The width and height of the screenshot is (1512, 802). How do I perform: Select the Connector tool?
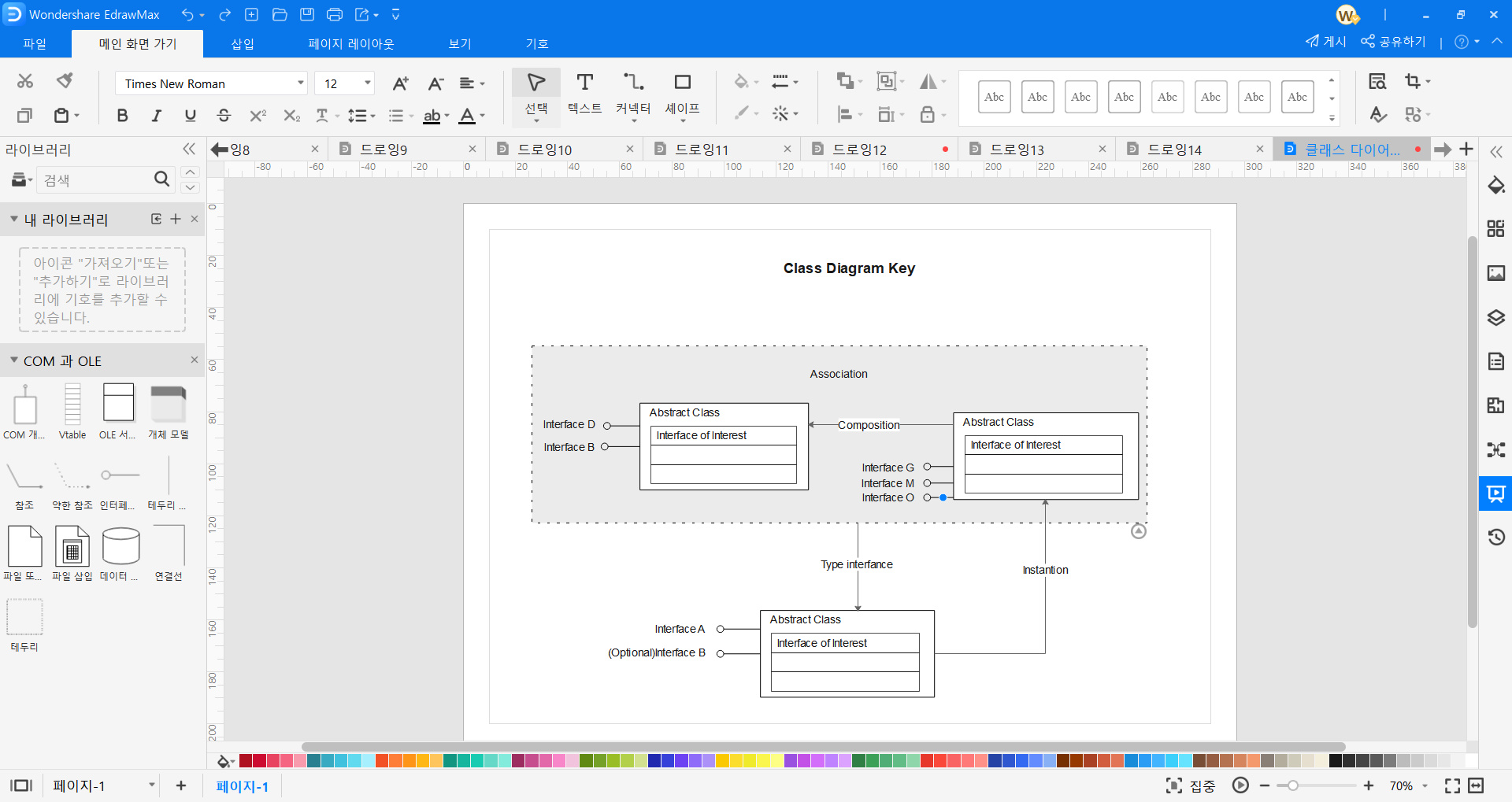point(632,83)
